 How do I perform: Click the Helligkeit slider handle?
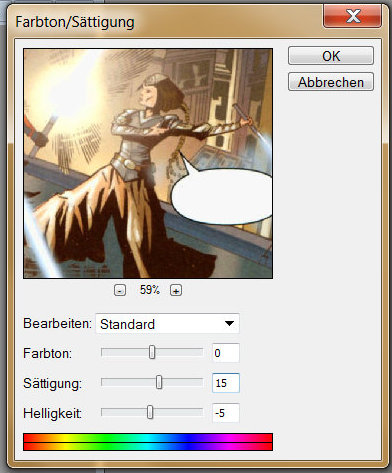150,412
